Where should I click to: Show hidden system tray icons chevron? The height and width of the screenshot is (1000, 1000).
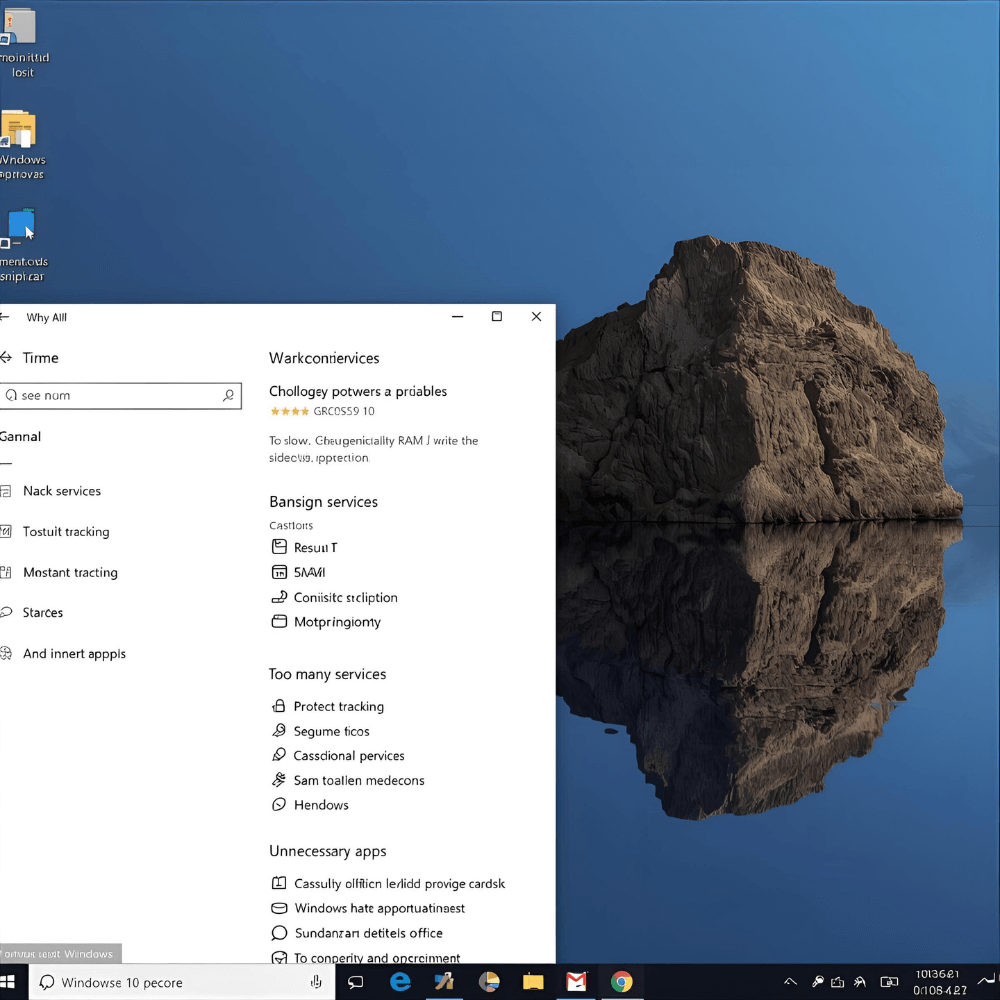coord(790,982)
